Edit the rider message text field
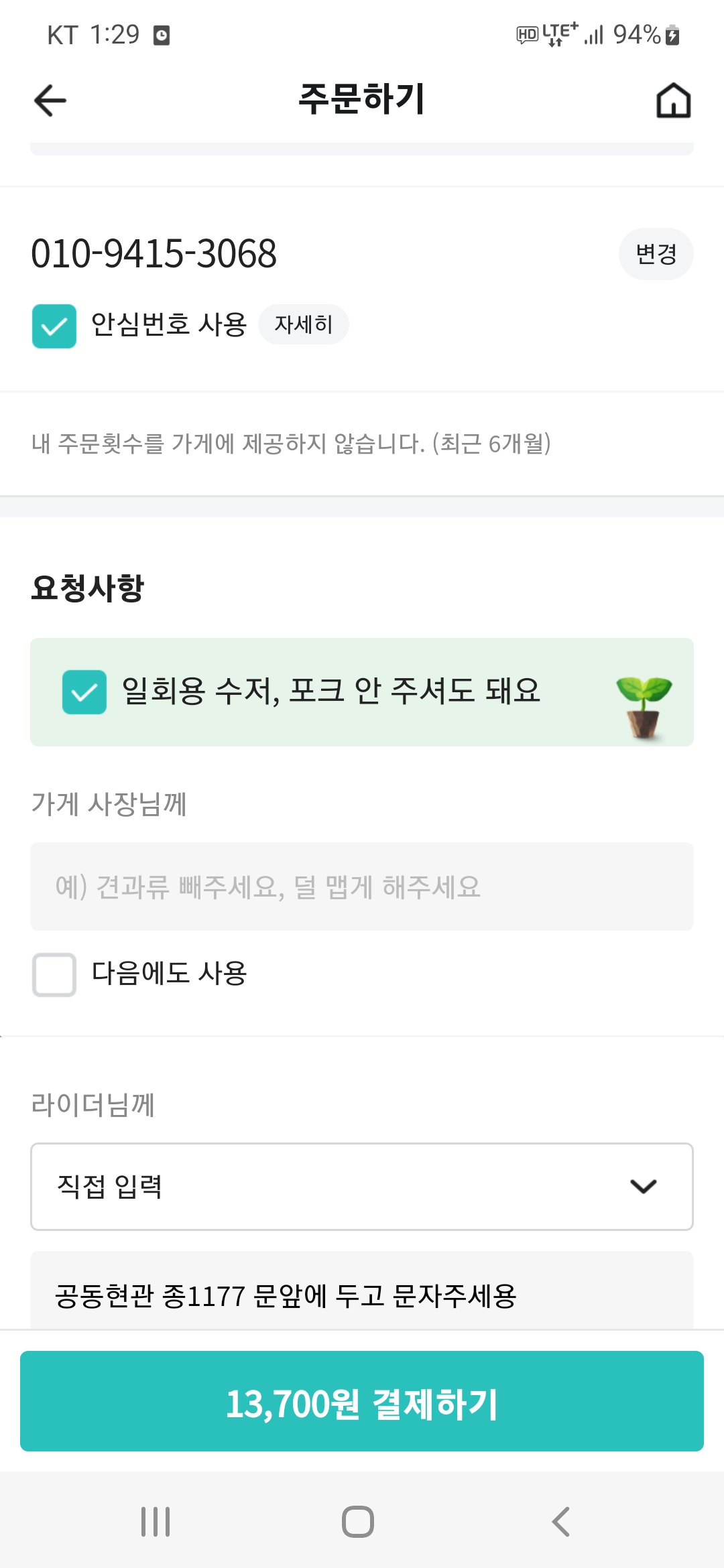This screenshot has width=724, height=1568. (362, 1295)
